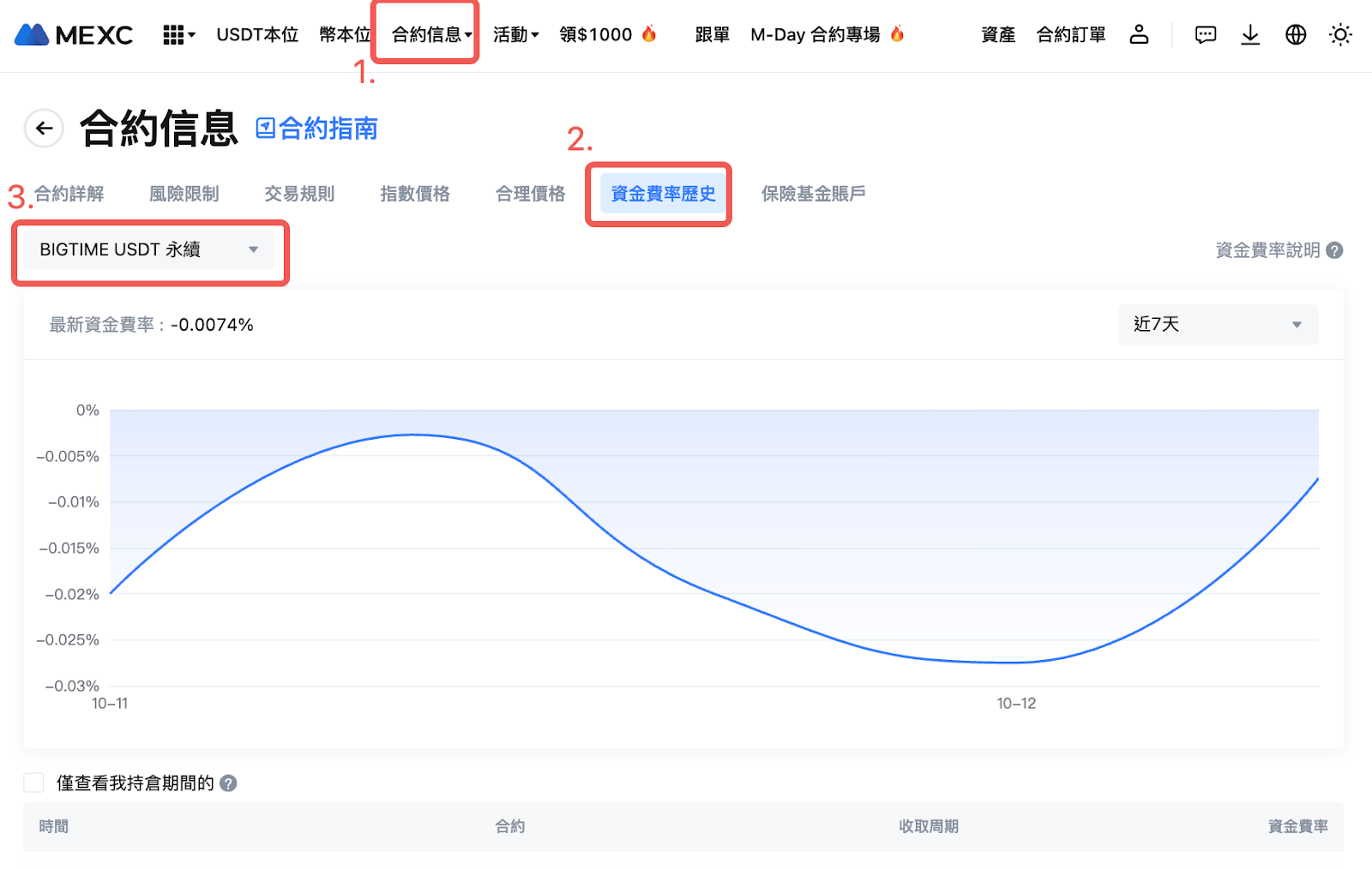Go to 合約訂單 in the header
The height and width of the screenshot is (870, 1372).
click(1070, 35)
